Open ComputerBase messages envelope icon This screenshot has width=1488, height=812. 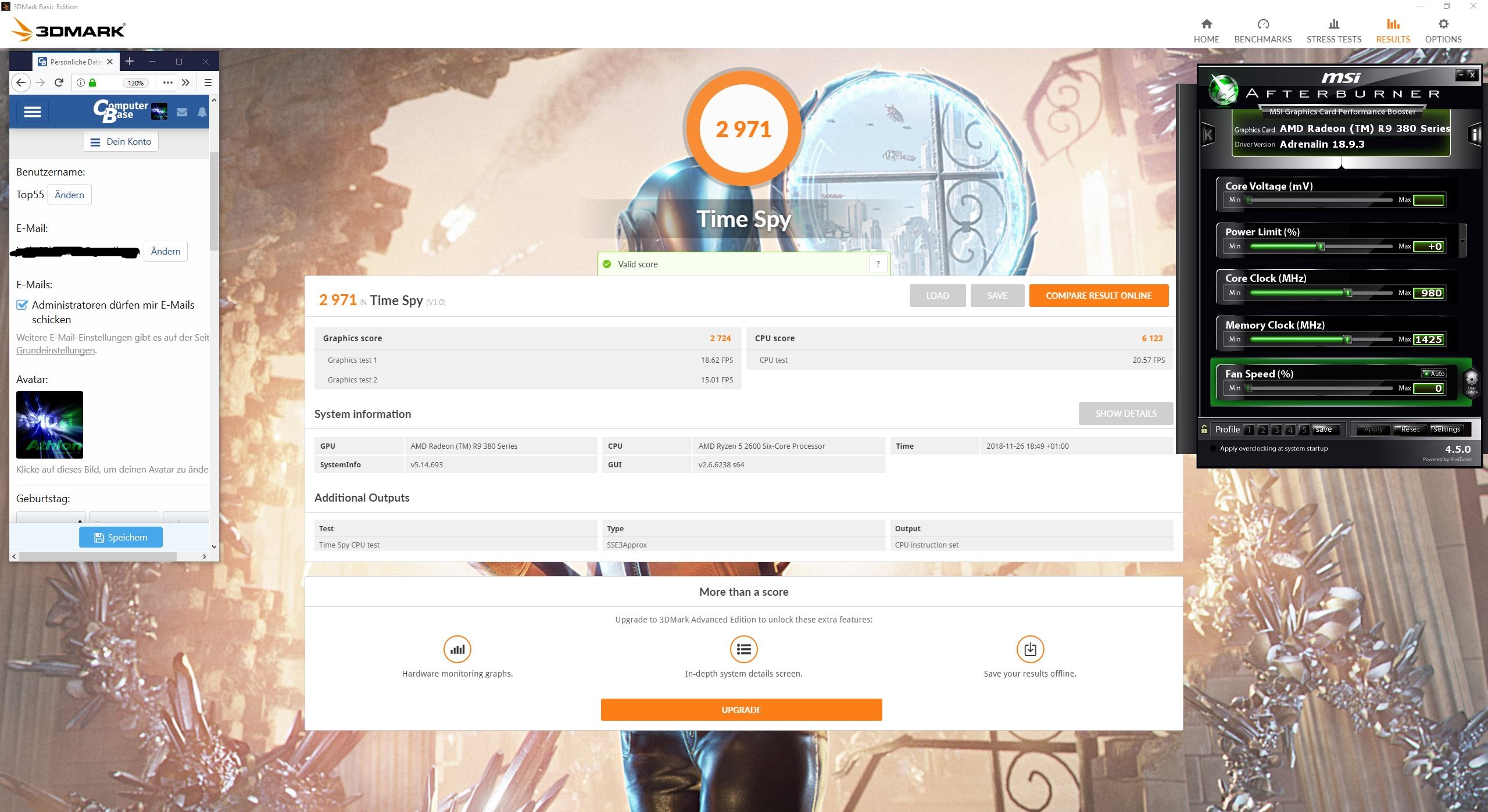[182, 112]
